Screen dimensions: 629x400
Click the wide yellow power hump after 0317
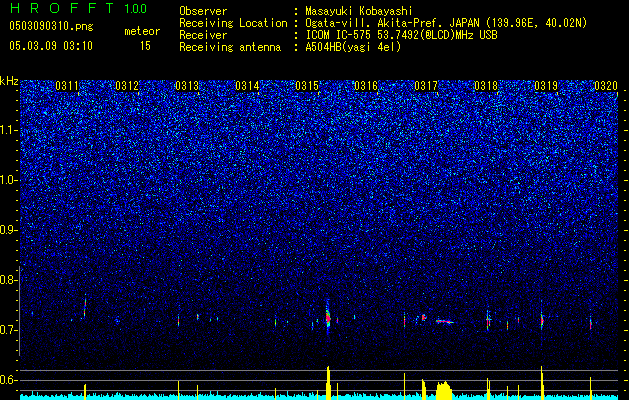[x=444, y=390]
